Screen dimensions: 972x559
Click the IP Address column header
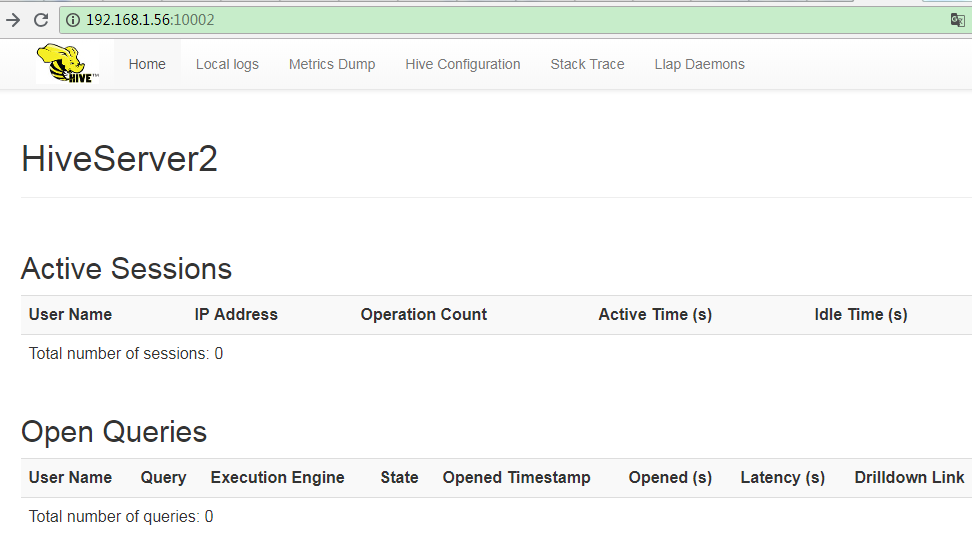coord(236,314)
